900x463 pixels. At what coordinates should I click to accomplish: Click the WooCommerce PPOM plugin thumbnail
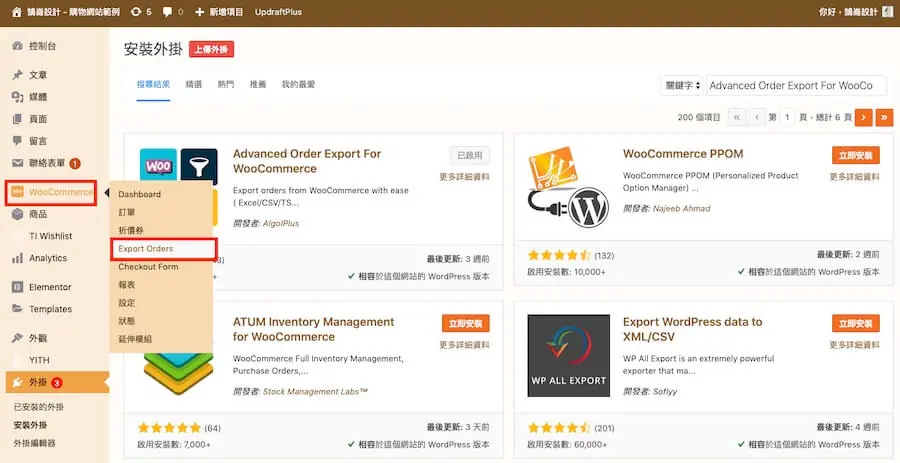(569, 187)
